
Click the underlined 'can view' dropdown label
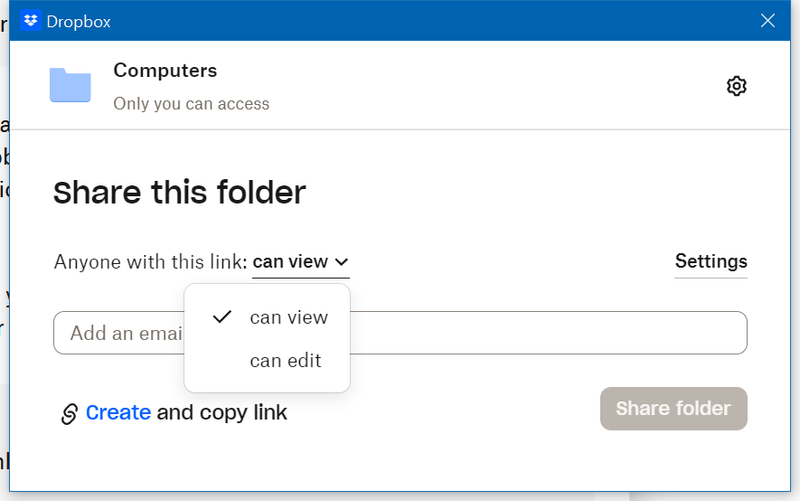[x=290, y=262]
